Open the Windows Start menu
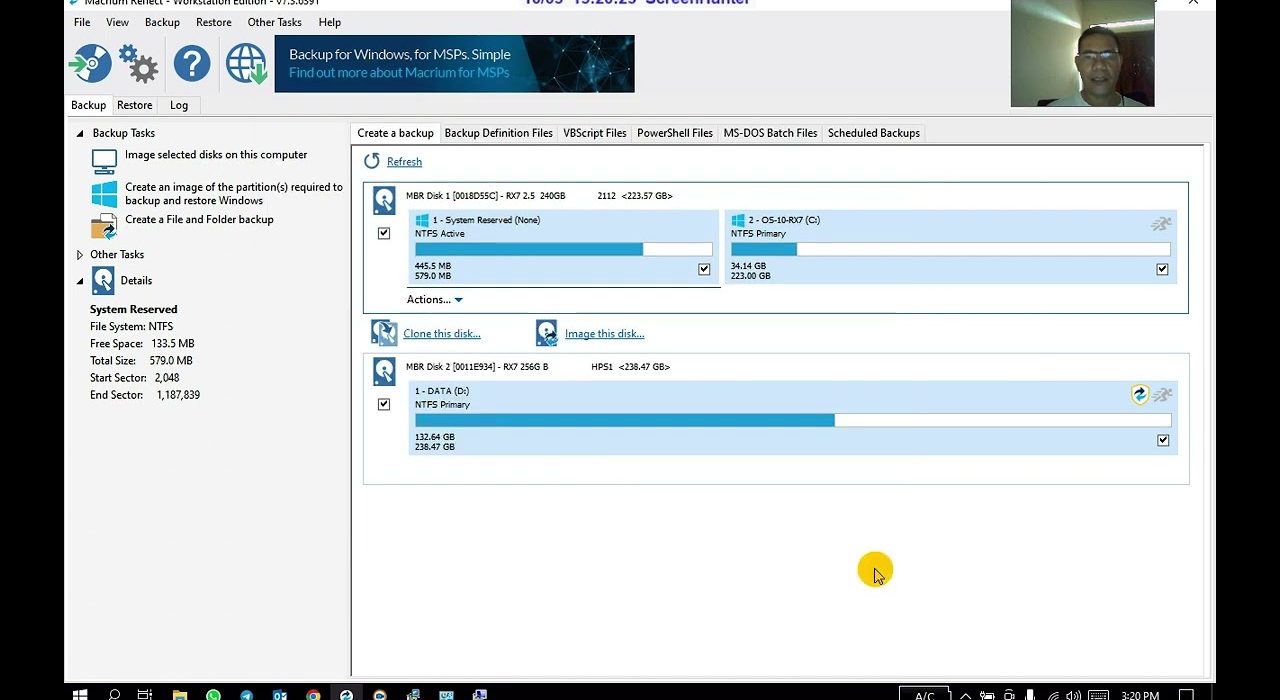 coord(80,695)
